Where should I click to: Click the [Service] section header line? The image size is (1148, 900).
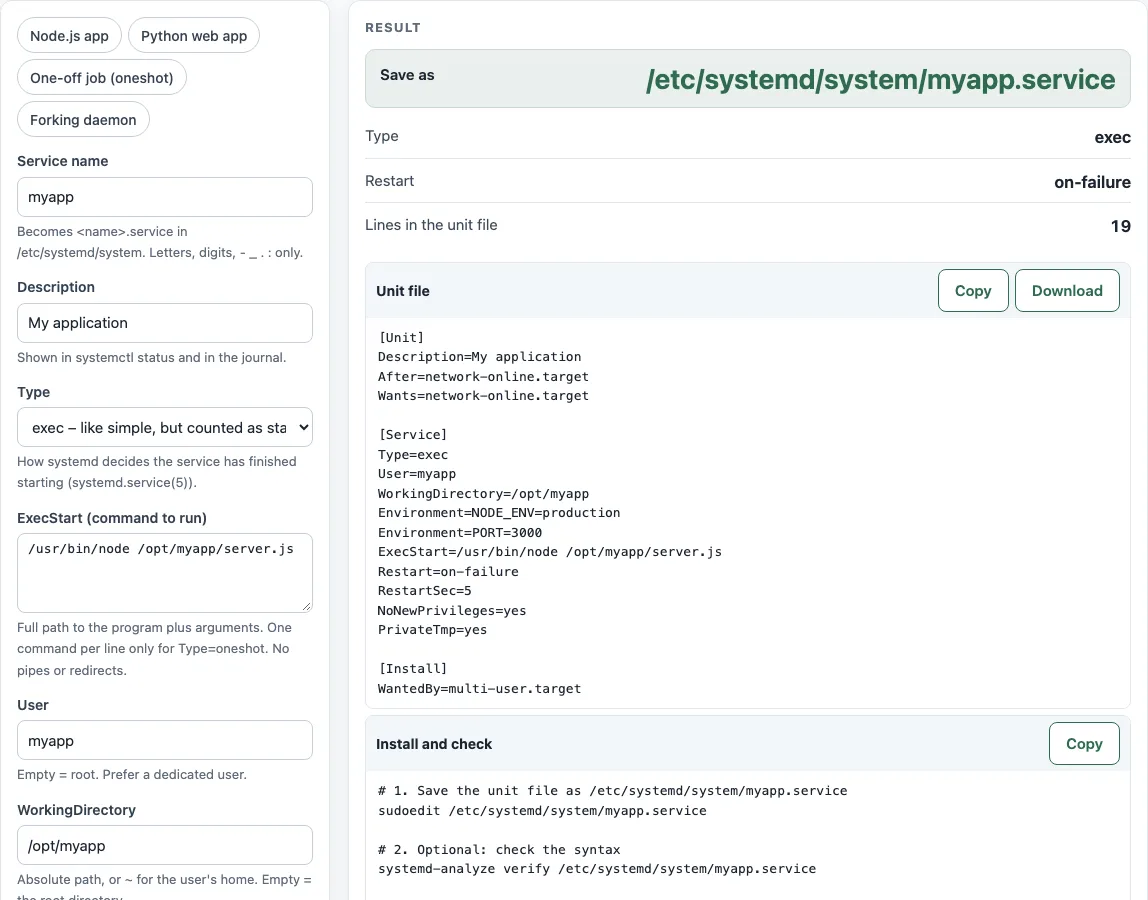[413, 434]
